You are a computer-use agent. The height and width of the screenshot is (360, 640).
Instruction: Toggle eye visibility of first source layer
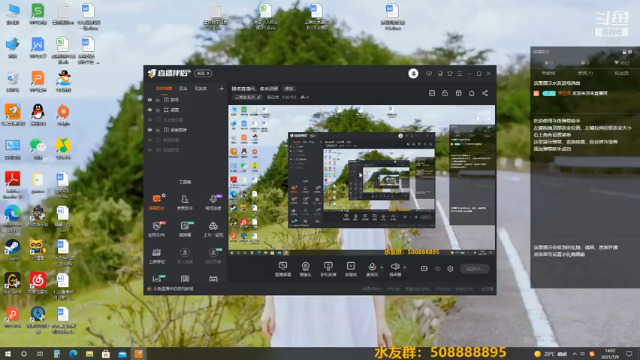coord(150,100)
